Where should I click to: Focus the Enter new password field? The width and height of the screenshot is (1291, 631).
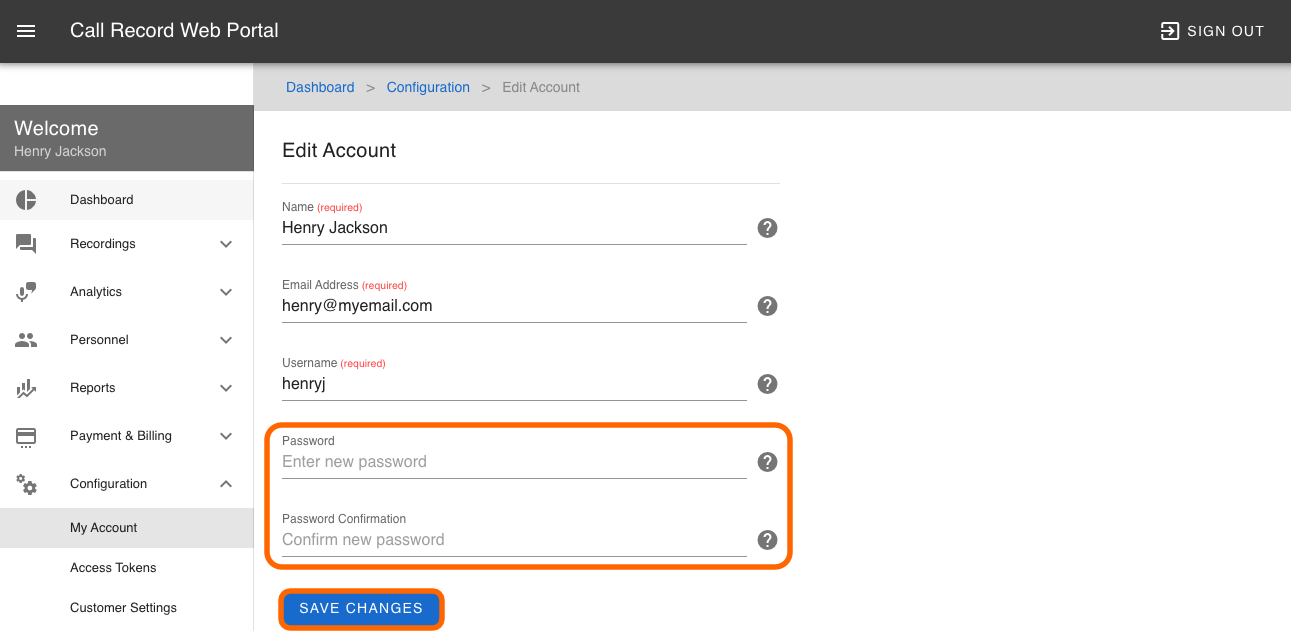coord(514,462)
